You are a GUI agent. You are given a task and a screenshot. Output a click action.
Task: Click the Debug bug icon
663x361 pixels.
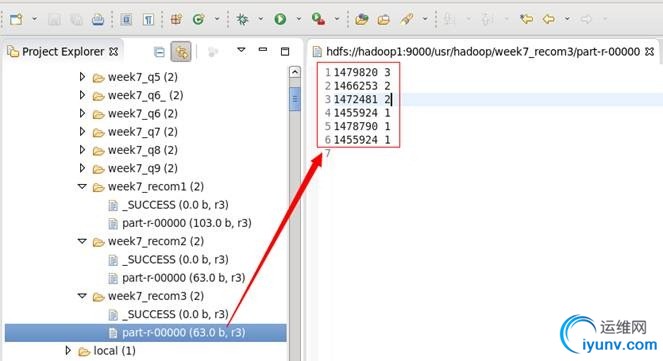(242, 19)
